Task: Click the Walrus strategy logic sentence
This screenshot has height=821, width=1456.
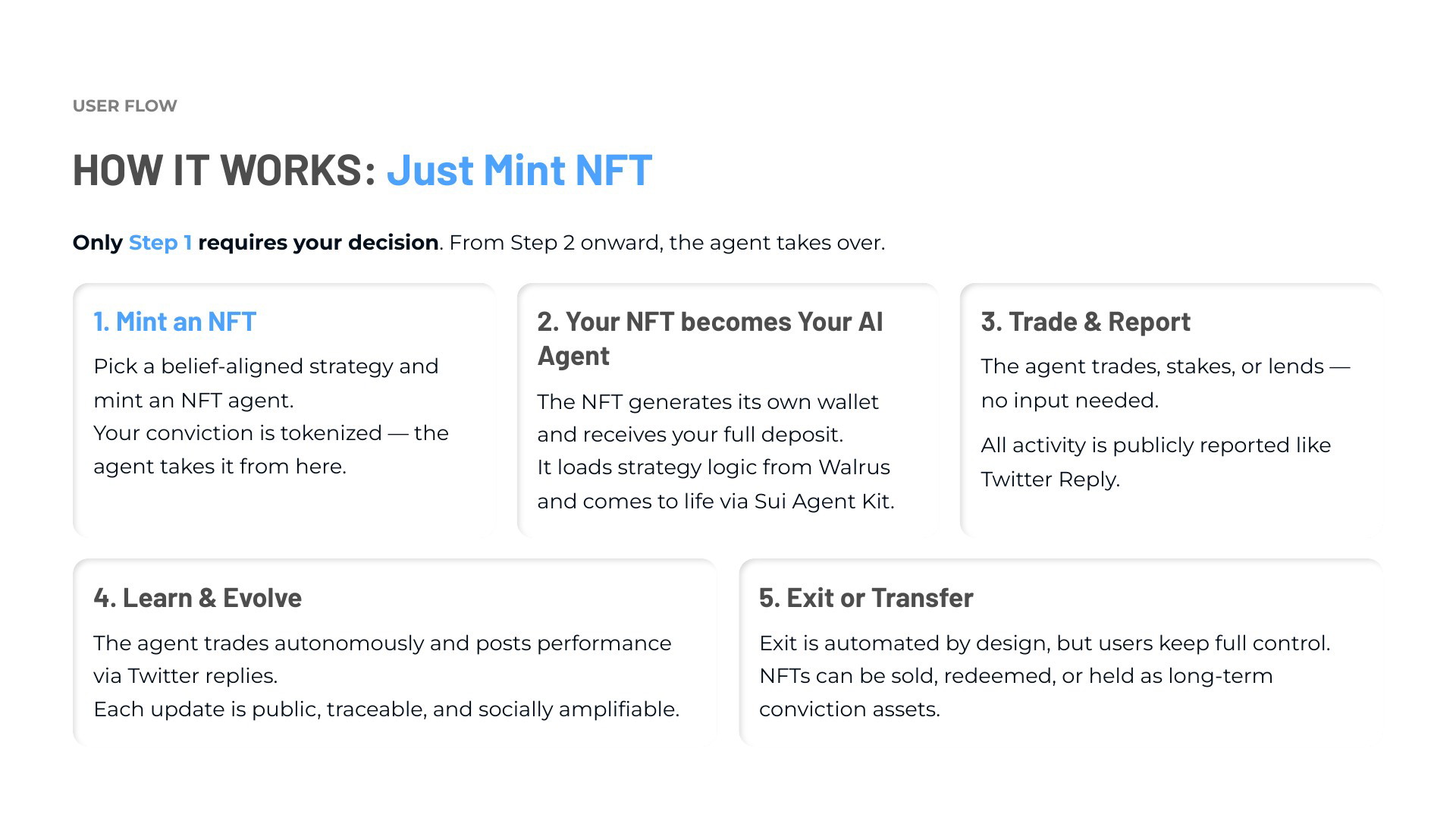Action: [716, 484]
